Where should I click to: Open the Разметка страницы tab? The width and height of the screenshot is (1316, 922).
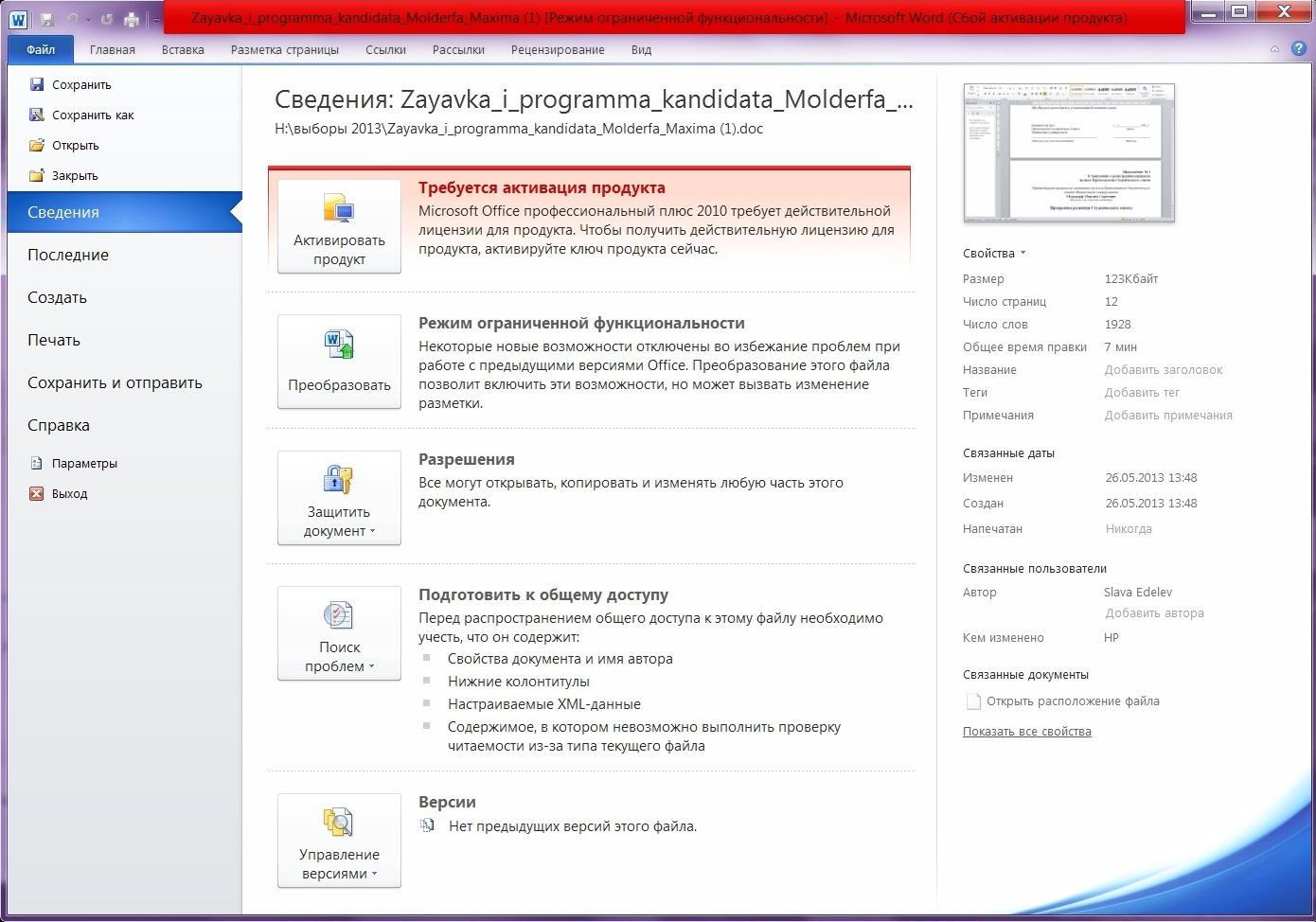[285, 49]
